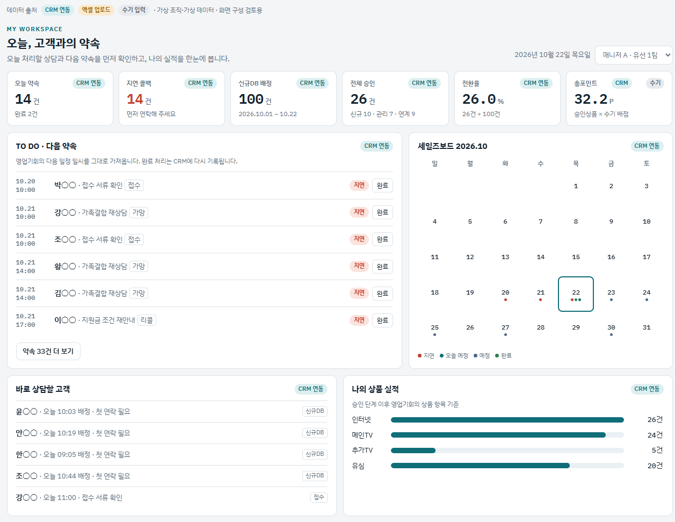Select today, 22, on the 세일즈보드 calendar
The width and height of the screenshot is (675, 522).
coord(576,294)
